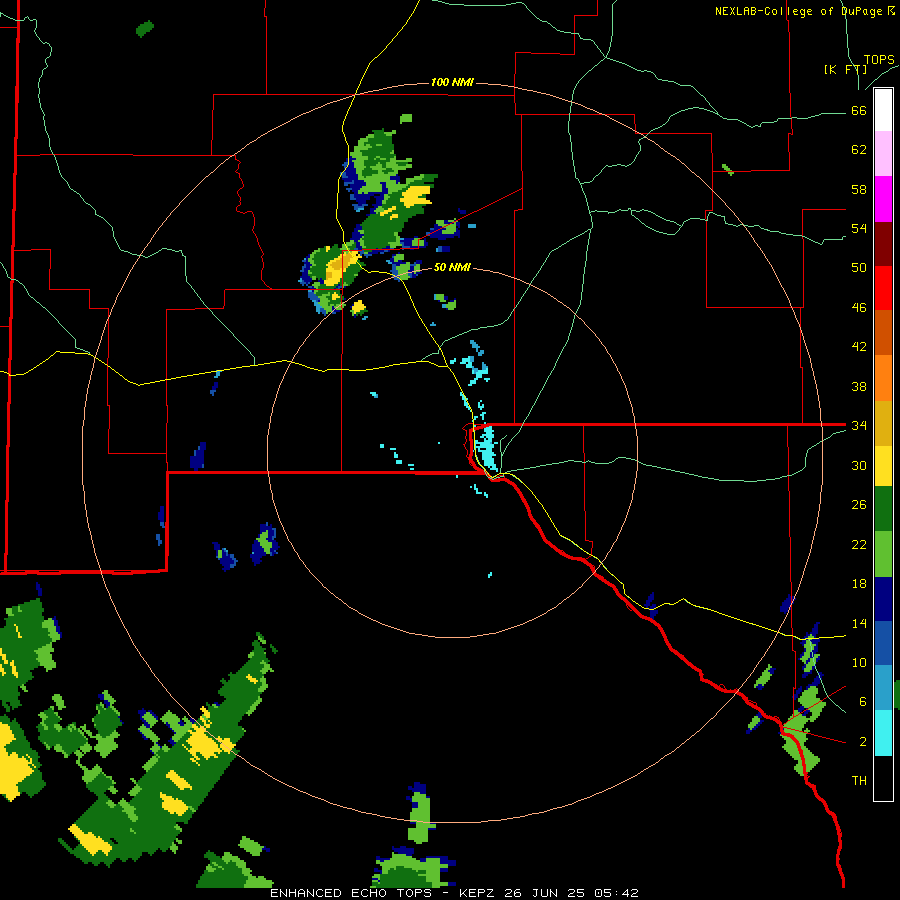
Task: Click the 100 NMI range ring label
Action: 452,82
